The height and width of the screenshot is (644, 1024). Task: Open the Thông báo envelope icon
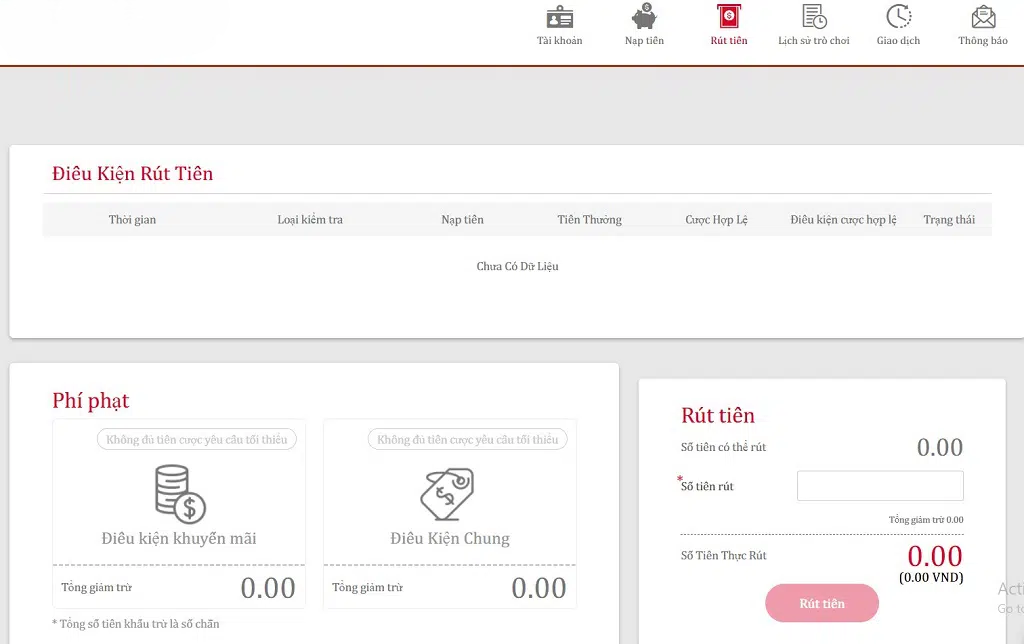pyautogui.click(x=983, y=18)
